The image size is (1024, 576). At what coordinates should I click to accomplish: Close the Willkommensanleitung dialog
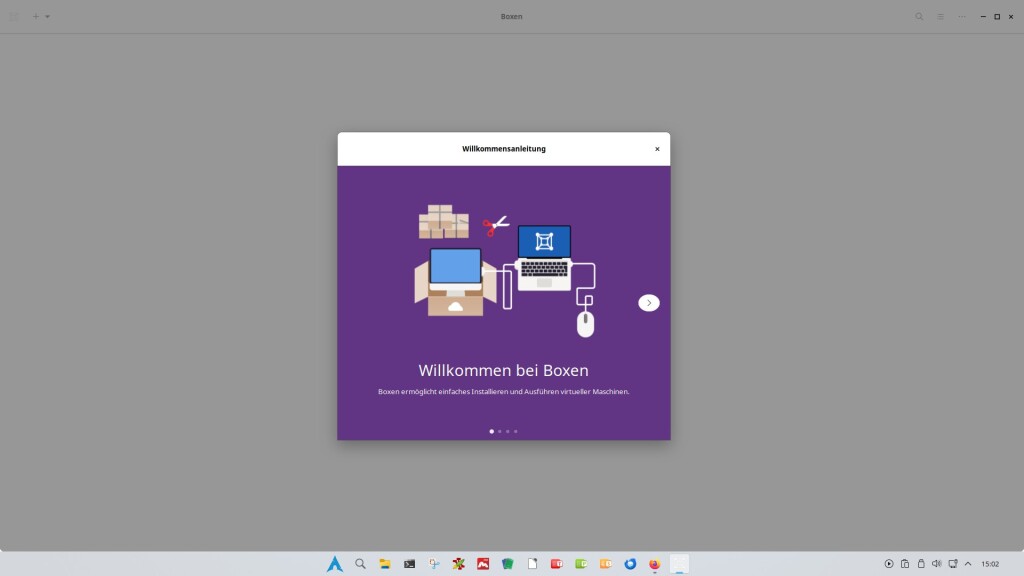pyautogui.click(x=657, y=149)
